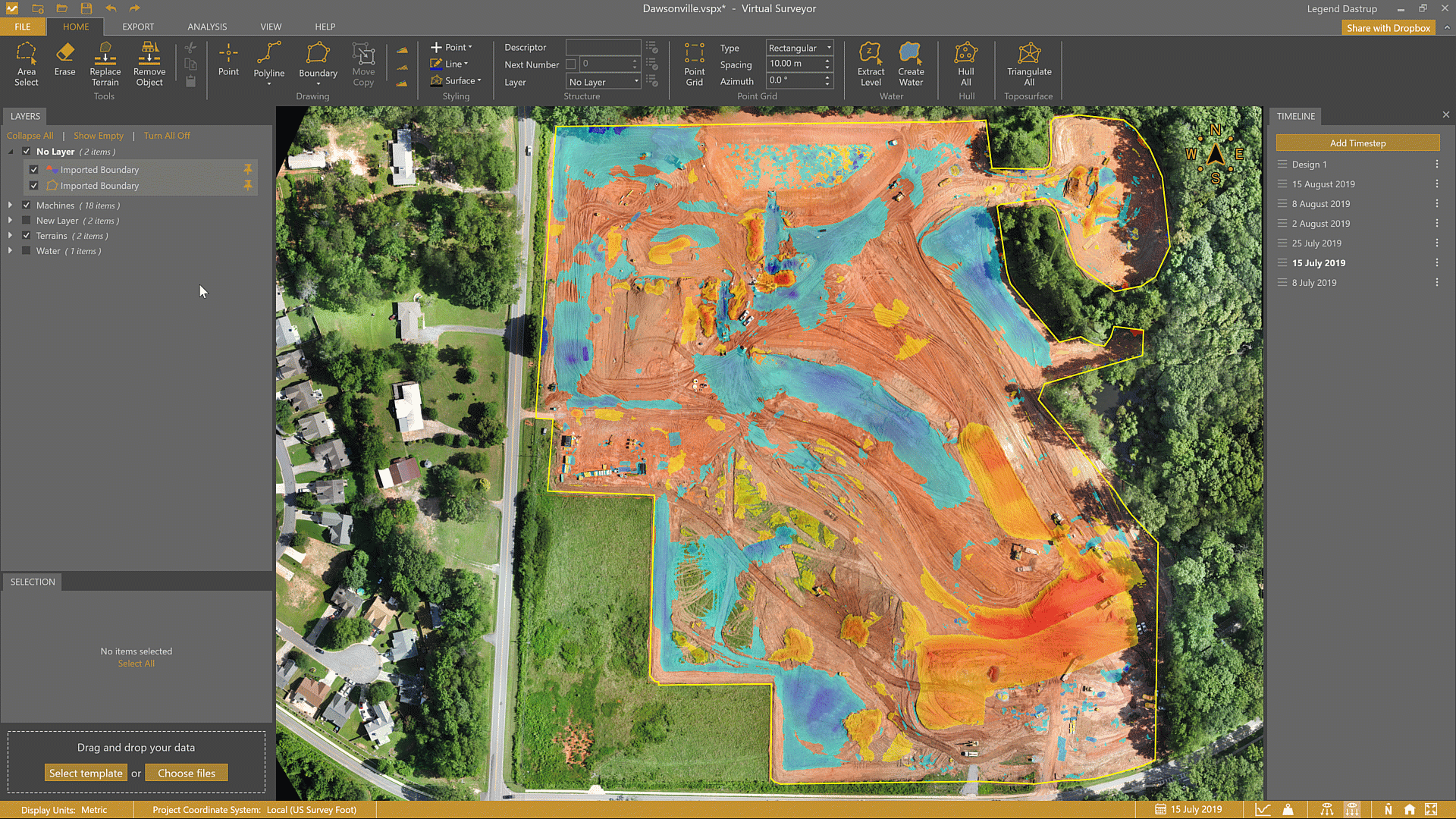The image size is (1456, 819).
Task: Expand the Machines layer group
Action: [11, 206]
